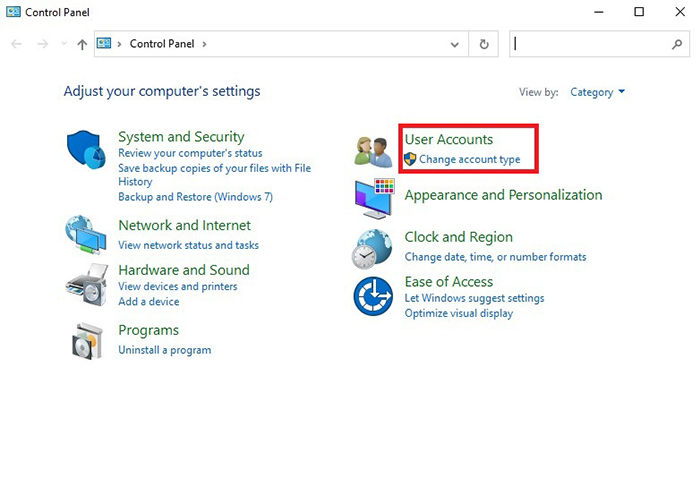Viewport: 700px width, 504px height.
Task: Open Change account type link
Action: pyautogui.click(x=469, y=160)
